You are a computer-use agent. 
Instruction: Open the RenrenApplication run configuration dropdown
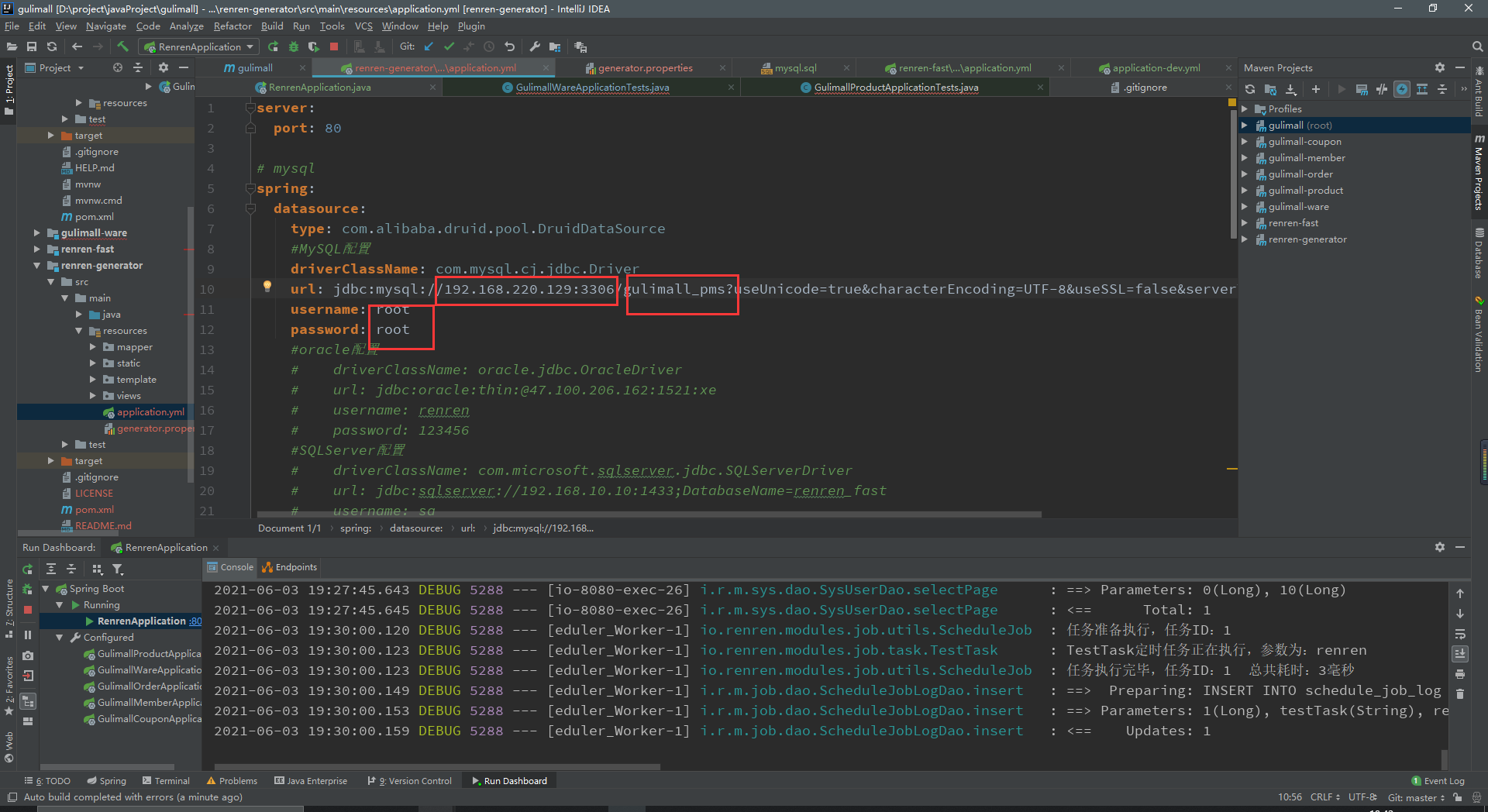[199, 46]
